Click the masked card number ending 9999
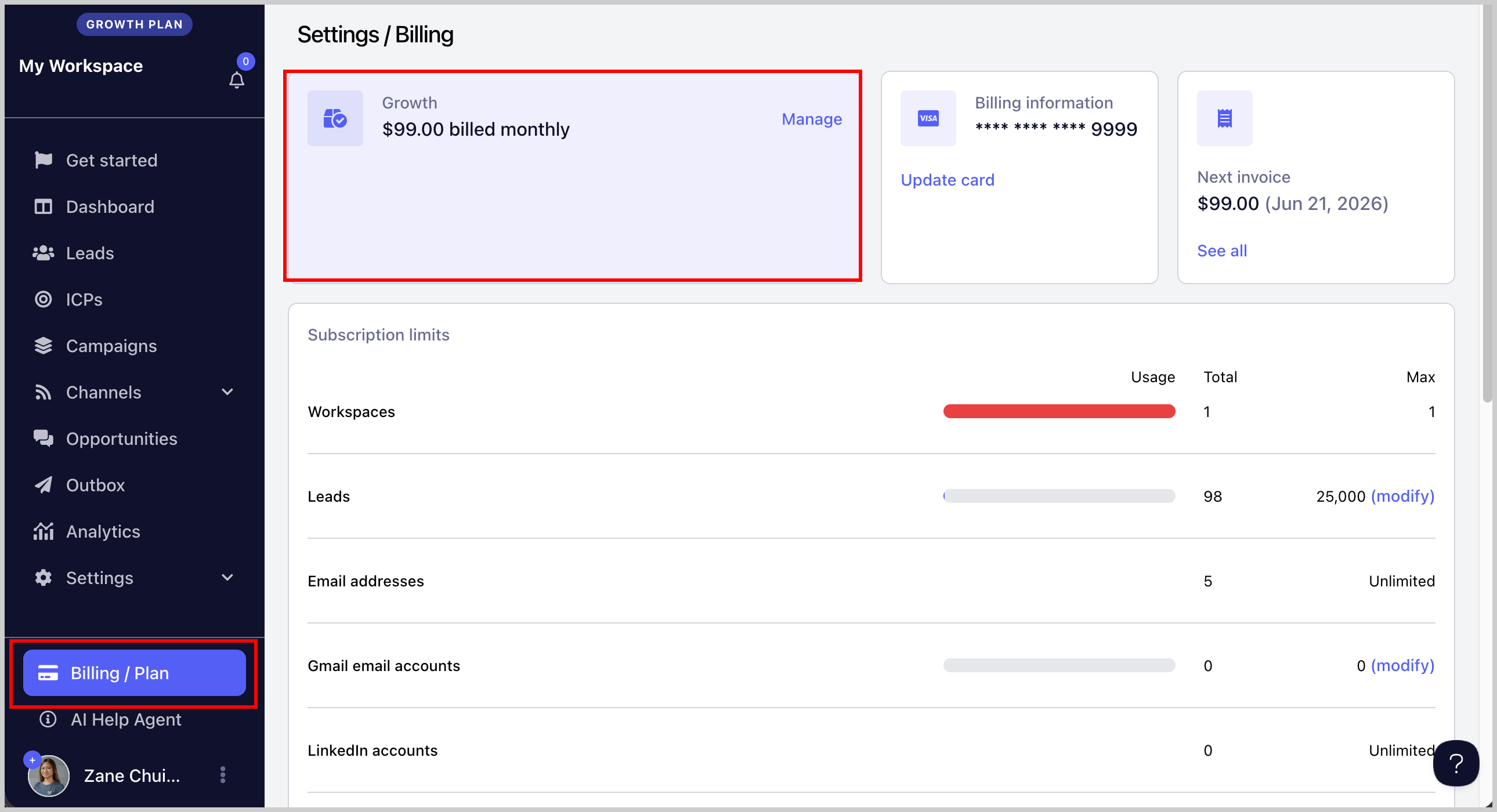Image resolution: width=1497 pixels, height=812 pixels. (x=1056, y=129)
